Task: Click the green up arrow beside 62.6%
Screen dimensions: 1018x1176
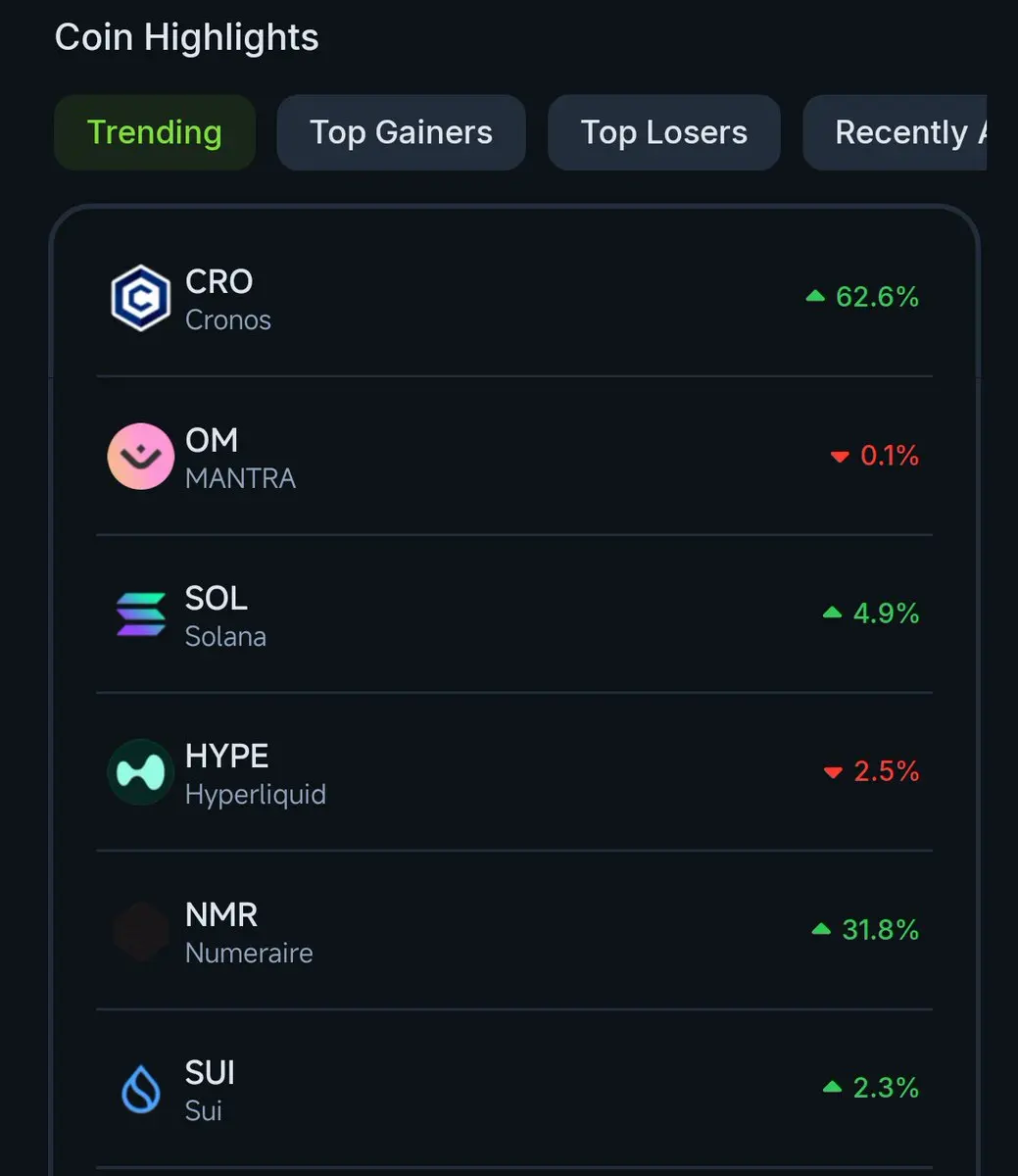Action: (815, 295)
